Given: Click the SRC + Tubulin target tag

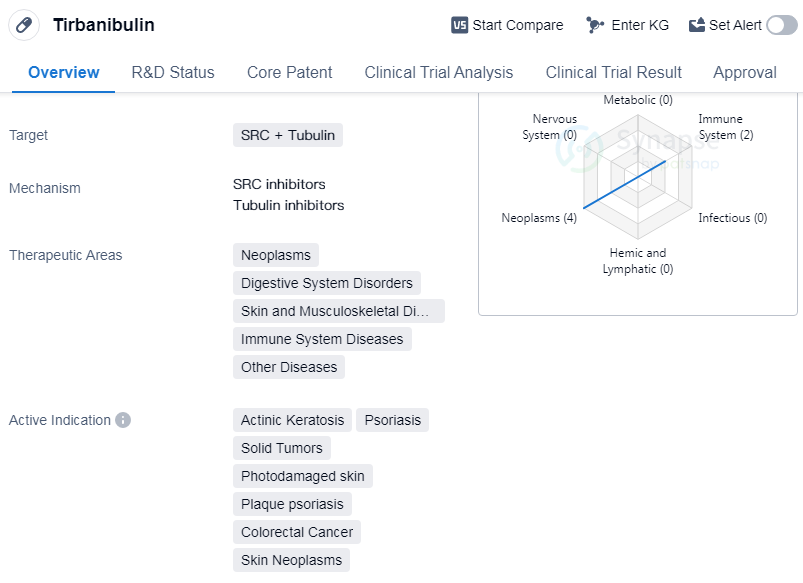Looking at the screenshot, I should pos(288,135).
